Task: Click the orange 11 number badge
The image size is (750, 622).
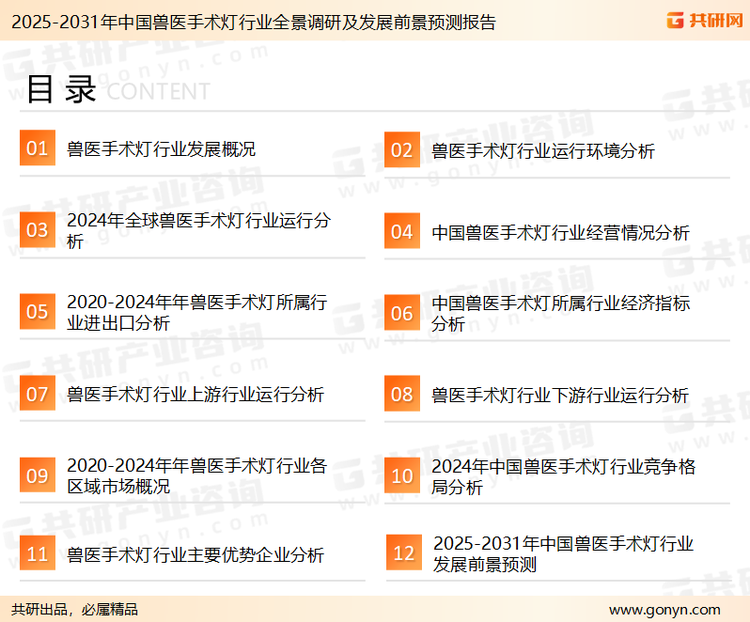Action: pos(37,553)
